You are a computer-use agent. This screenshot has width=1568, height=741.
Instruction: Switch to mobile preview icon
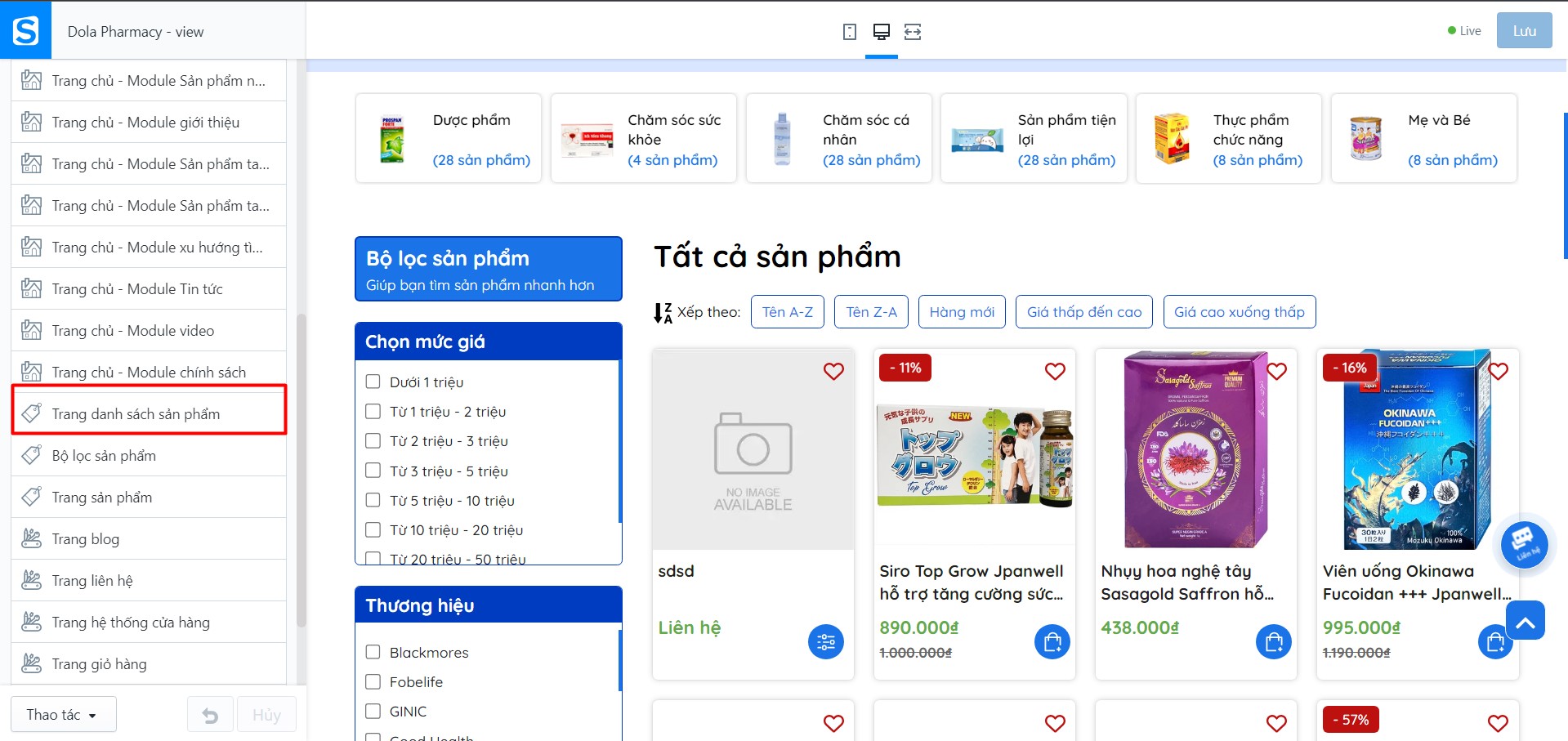[x=850, y=32]
